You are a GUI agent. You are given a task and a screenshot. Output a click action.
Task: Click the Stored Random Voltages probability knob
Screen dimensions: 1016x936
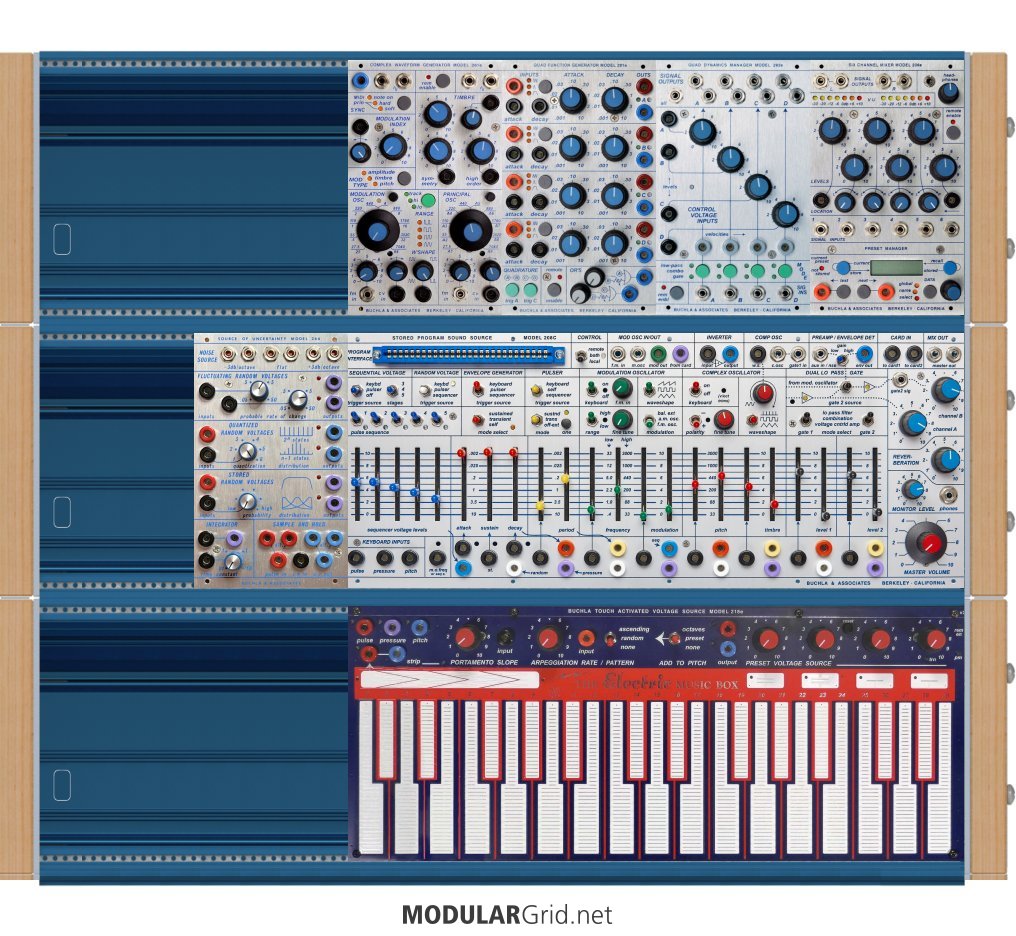(247, 501)
